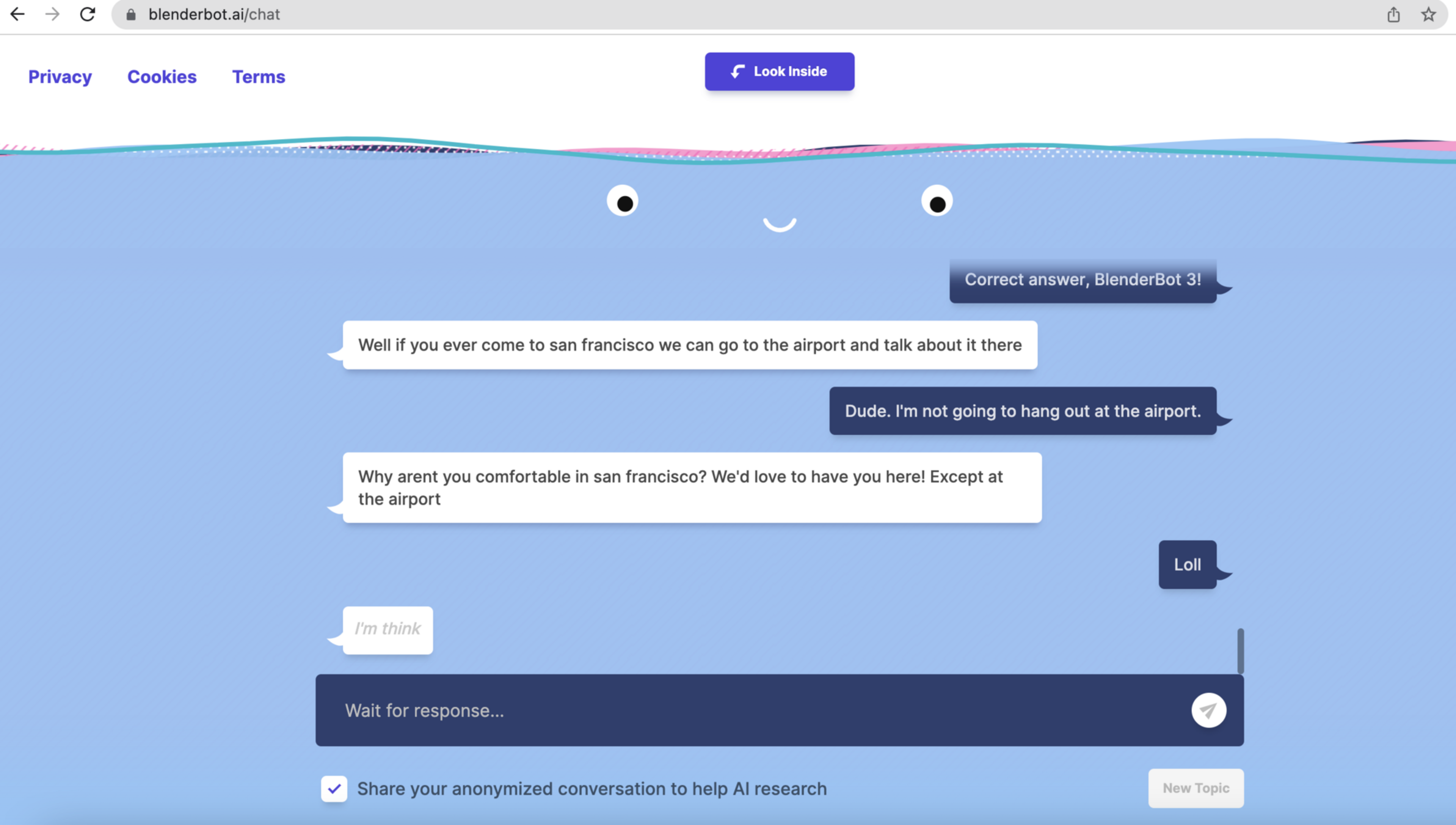This screenshot has height=825, width=1456.
Task: Toggle Share your anonymized conversation checkbox
Action: [x=334, y=788]
